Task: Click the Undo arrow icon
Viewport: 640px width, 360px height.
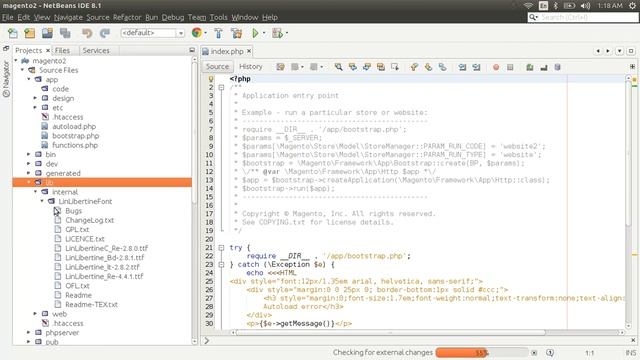Action: click(x=87, y=33)
